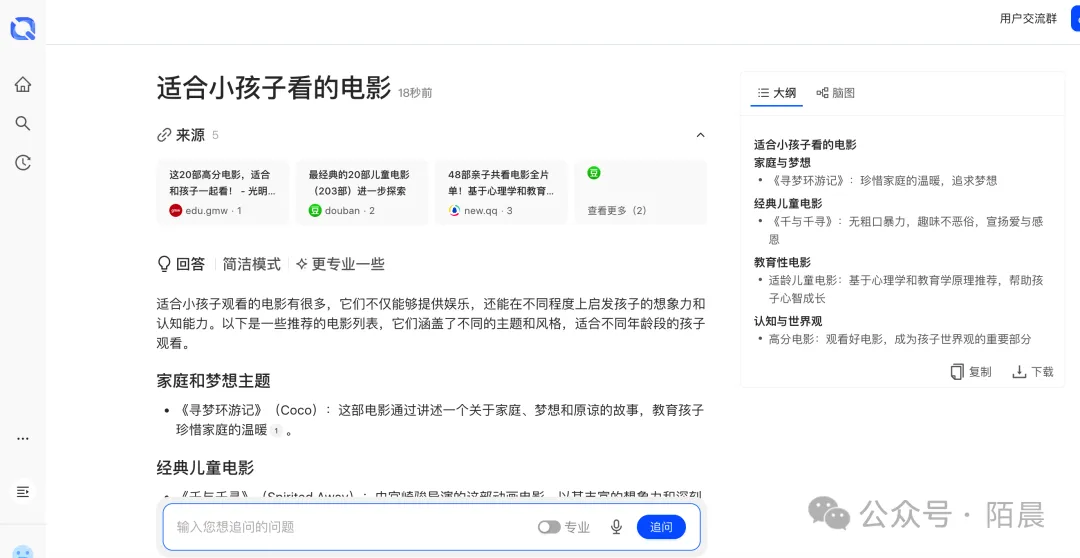1080x558 pixels.
Task: Click the green douban icon in 查看更多 card
Action: point(594,173)
